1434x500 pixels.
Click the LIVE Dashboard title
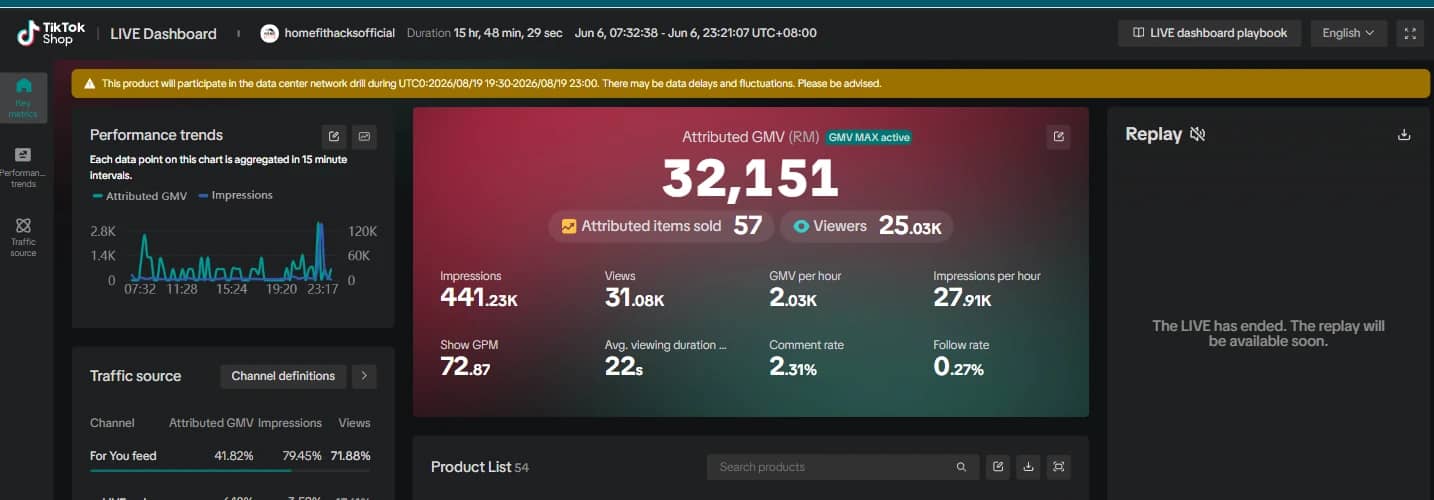click(x=163, y=34)
